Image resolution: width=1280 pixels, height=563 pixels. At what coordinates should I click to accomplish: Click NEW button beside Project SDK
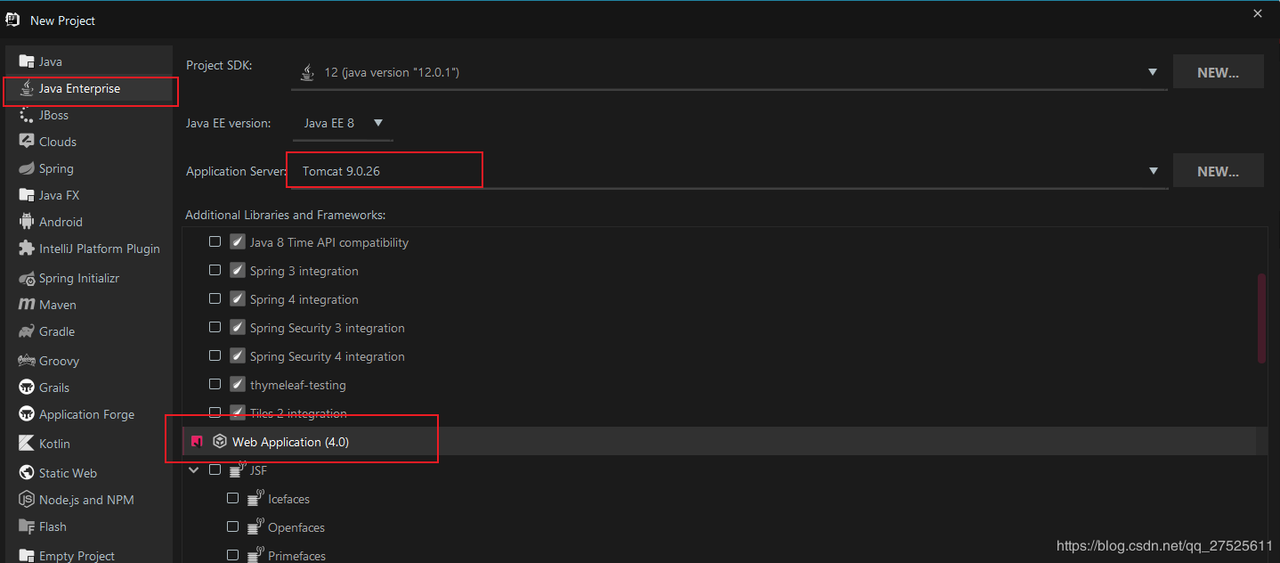tap(1217, 72)
